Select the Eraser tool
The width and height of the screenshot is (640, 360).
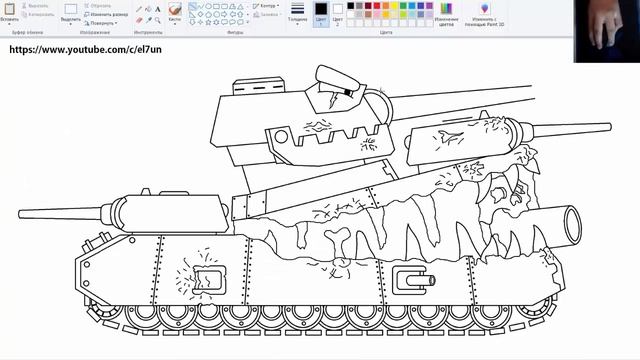(x=139, y=20)
